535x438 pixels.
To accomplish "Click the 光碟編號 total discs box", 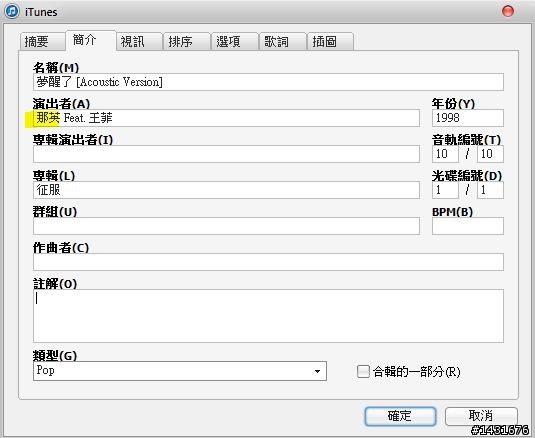I will [490, 190].
